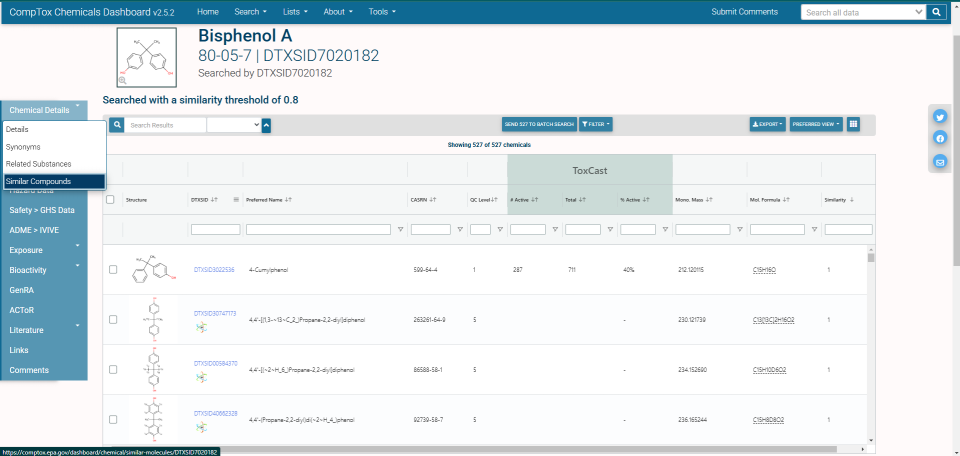This screenshot has width=960, height=456.
Task: Open the Lists menu dropdown
Action: point(295,12)
